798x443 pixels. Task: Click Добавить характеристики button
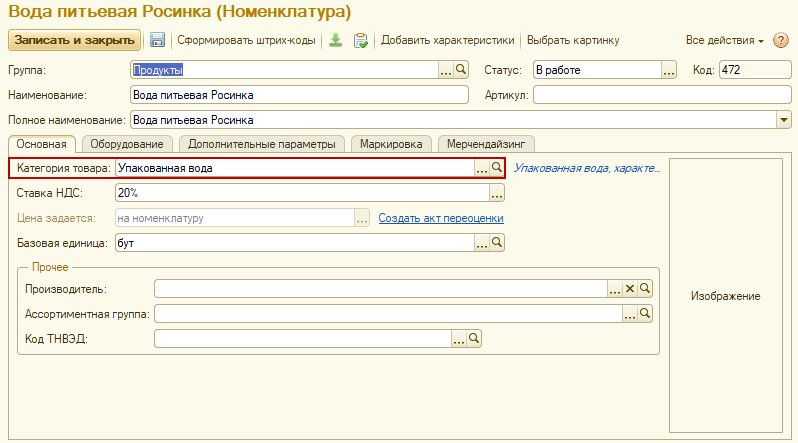pos(447,40)
